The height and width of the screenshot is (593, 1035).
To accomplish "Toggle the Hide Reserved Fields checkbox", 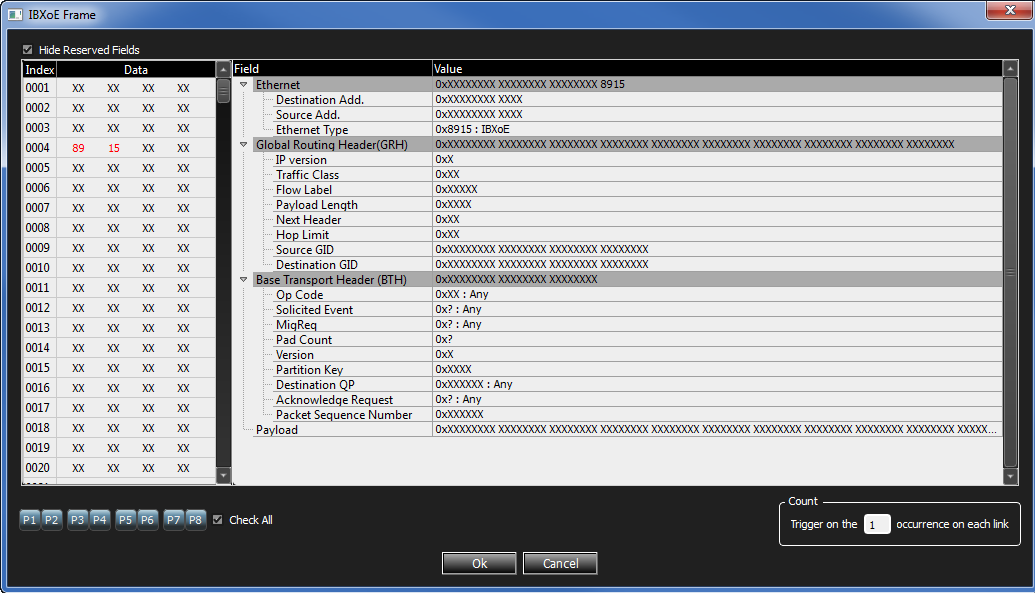I will [27, 50].
